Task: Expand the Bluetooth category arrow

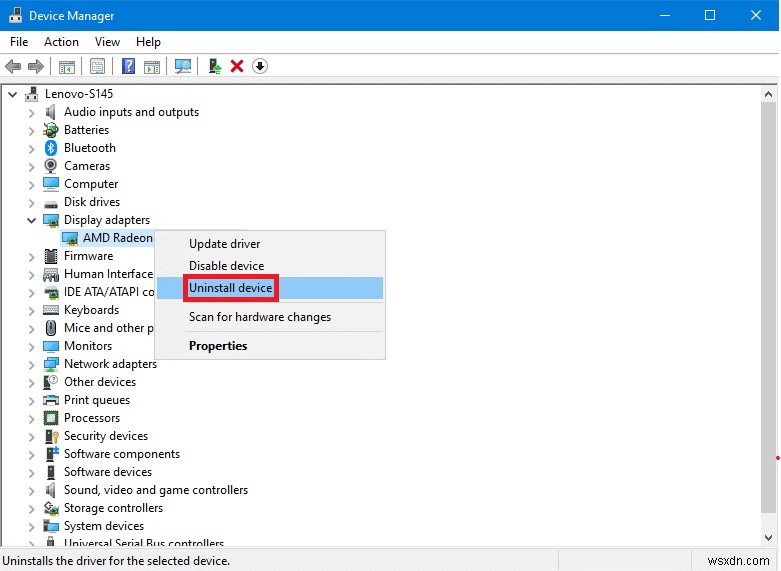Action: tap(31, 149)
